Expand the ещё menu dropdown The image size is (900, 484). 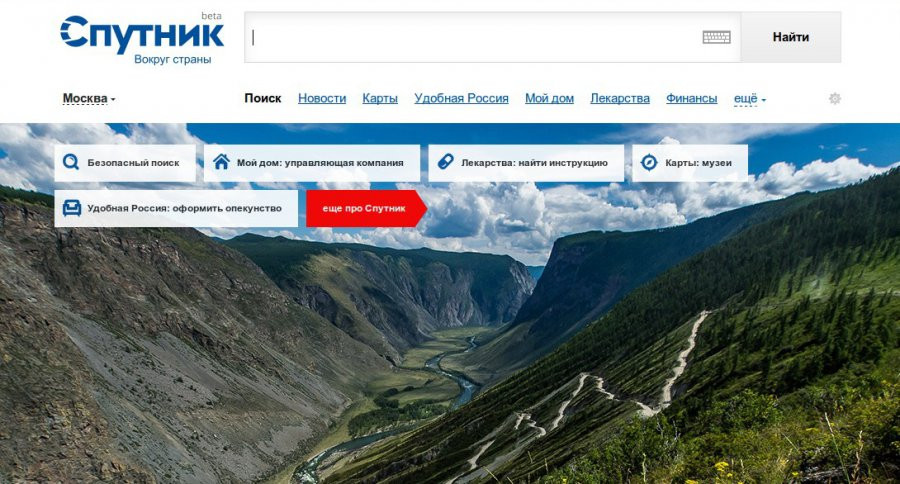[750, 99]
